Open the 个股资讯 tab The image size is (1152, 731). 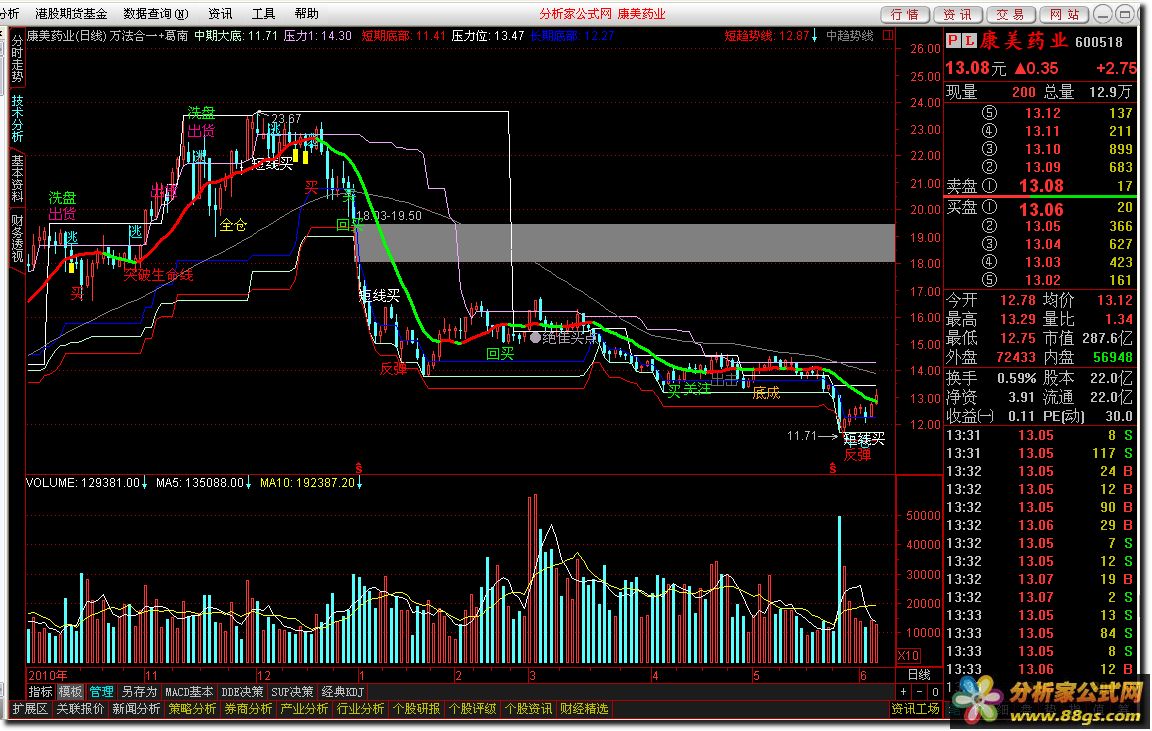[528, 709]
